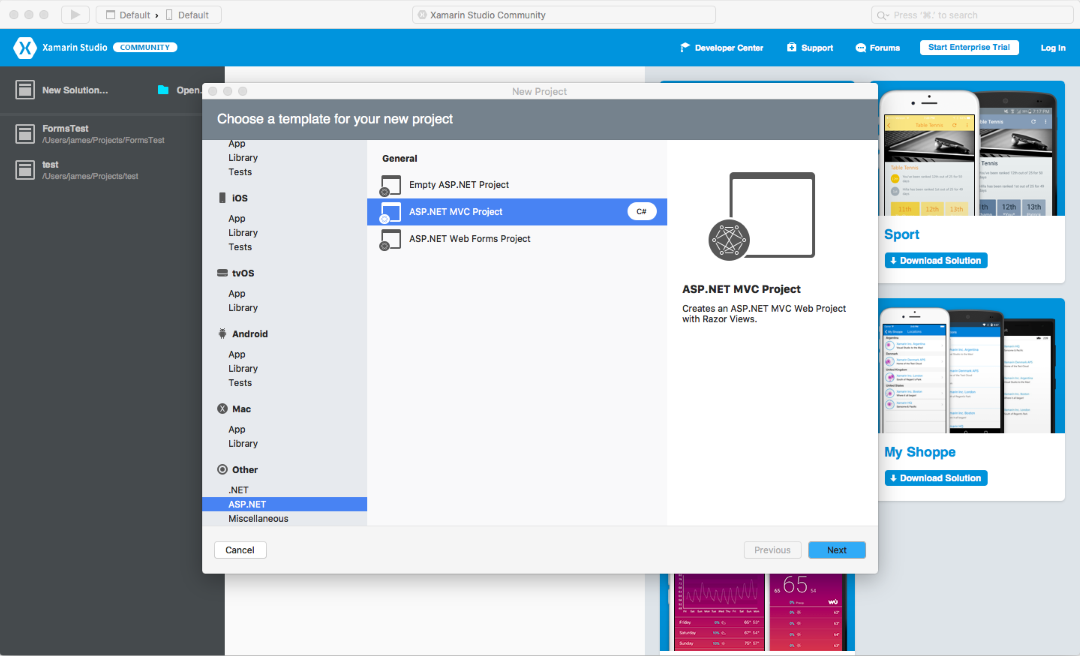Click the run/play button in toolbar
Viewport: 1080px width, 656px height.
point(75,14)
